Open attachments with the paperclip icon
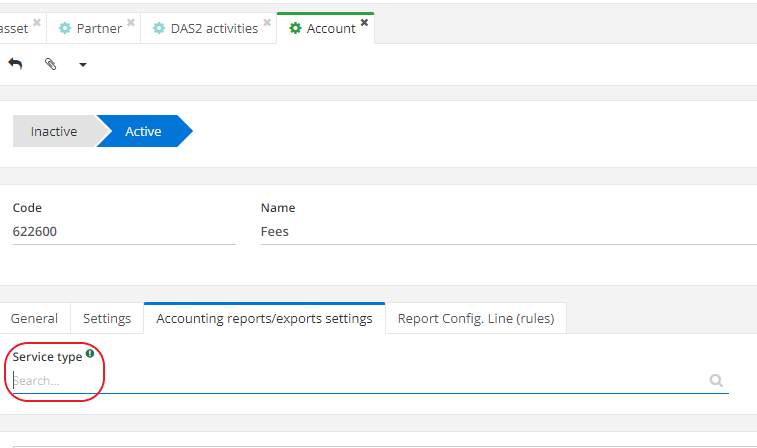Viewport: 757px width, 448px height. (51, 64)
